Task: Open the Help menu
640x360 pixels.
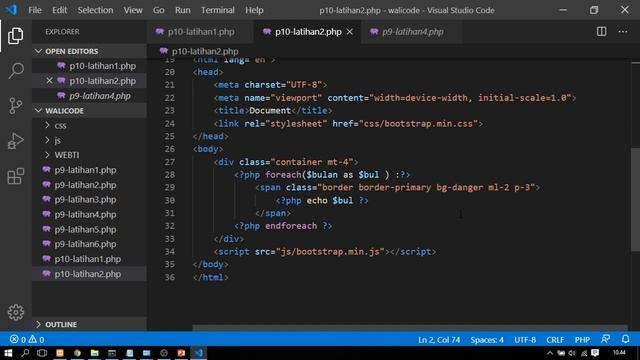Action: coord(254,10)
